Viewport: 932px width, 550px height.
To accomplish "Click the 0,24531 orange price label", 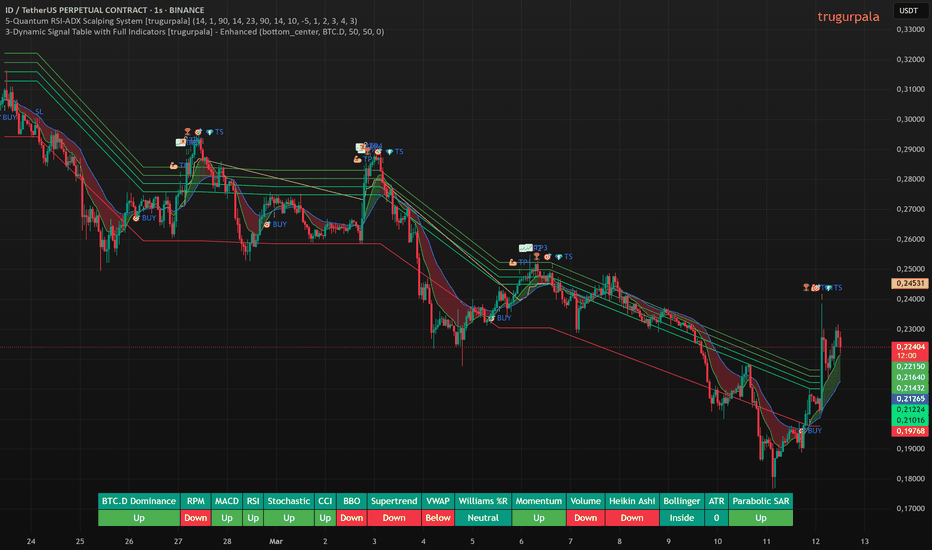I will [910, 284].
